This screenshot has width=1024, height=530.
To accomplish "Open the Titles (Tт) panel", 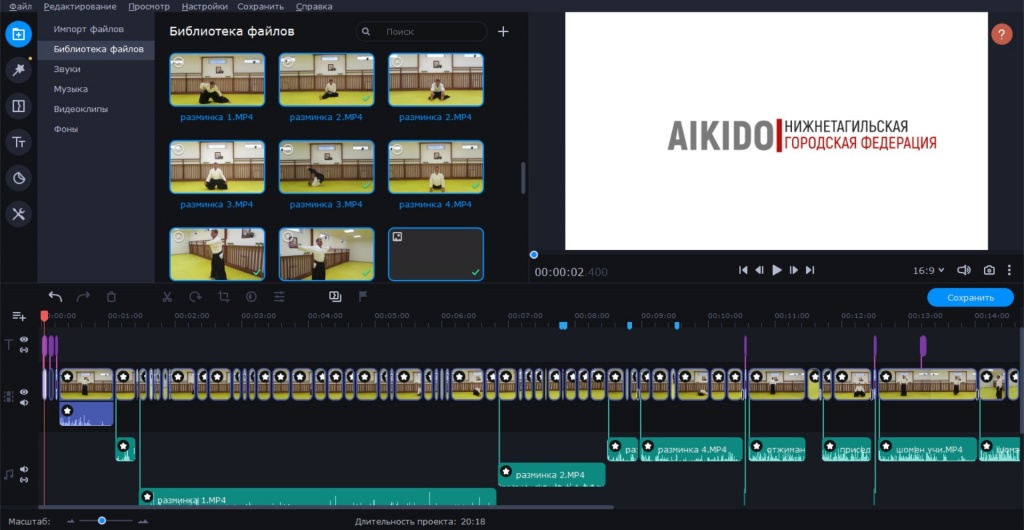I will pyautogui.click(x=18, y=142).
